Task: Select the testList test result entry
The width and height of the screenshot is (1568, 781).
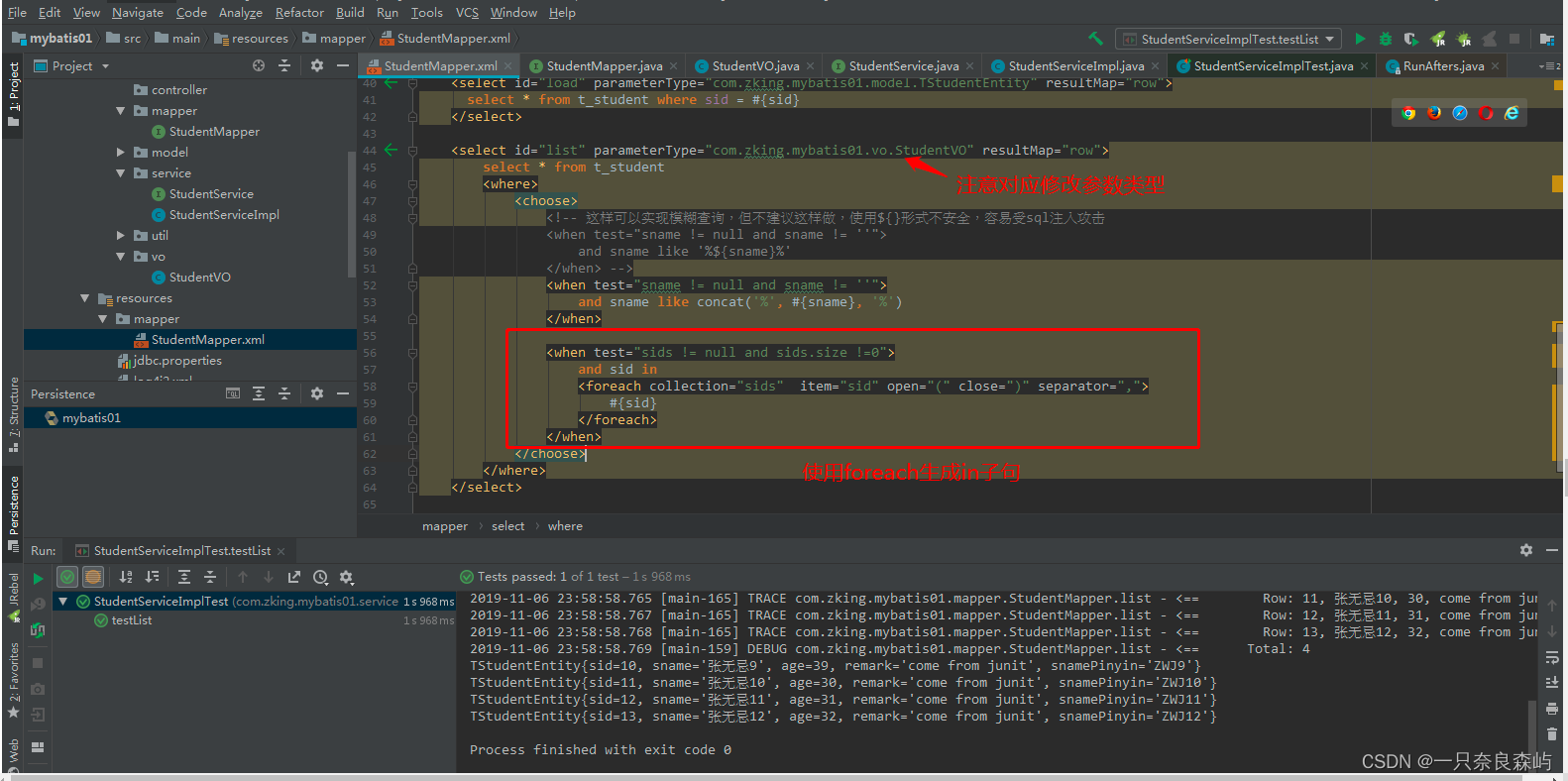Action: (x=132, y=620)
